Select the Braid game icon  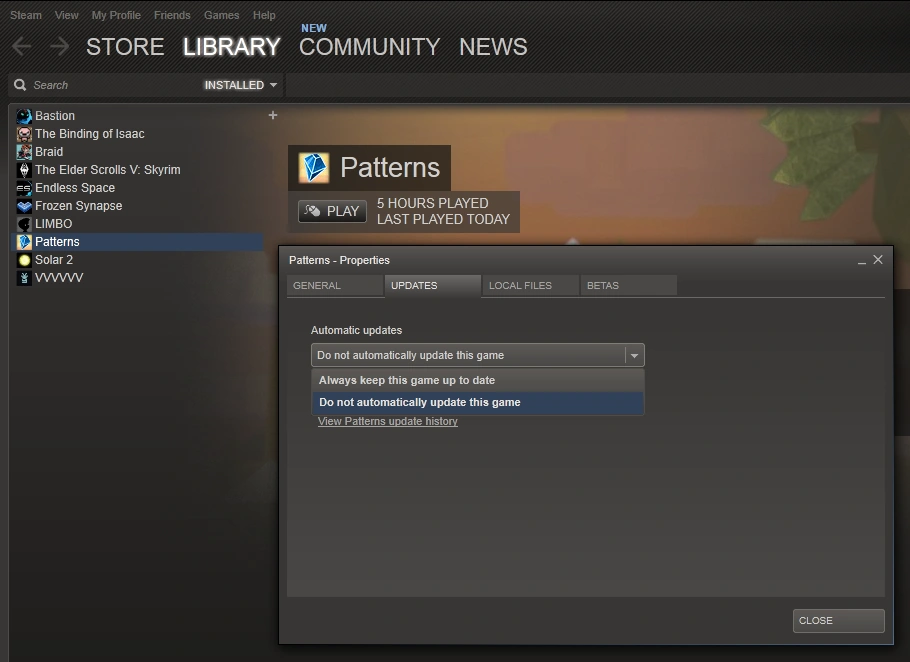[x=25, y=151]
